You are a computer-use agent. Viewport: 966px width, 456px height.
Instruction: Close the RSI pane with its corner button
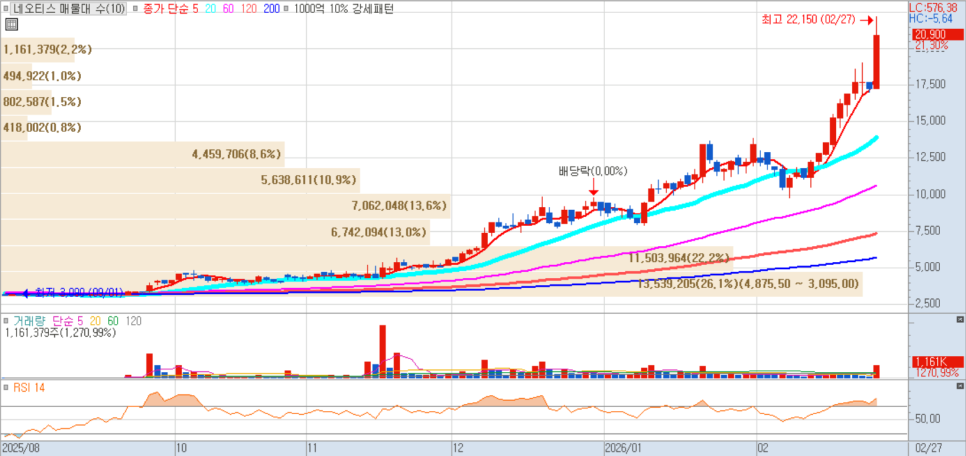[959, 386]
